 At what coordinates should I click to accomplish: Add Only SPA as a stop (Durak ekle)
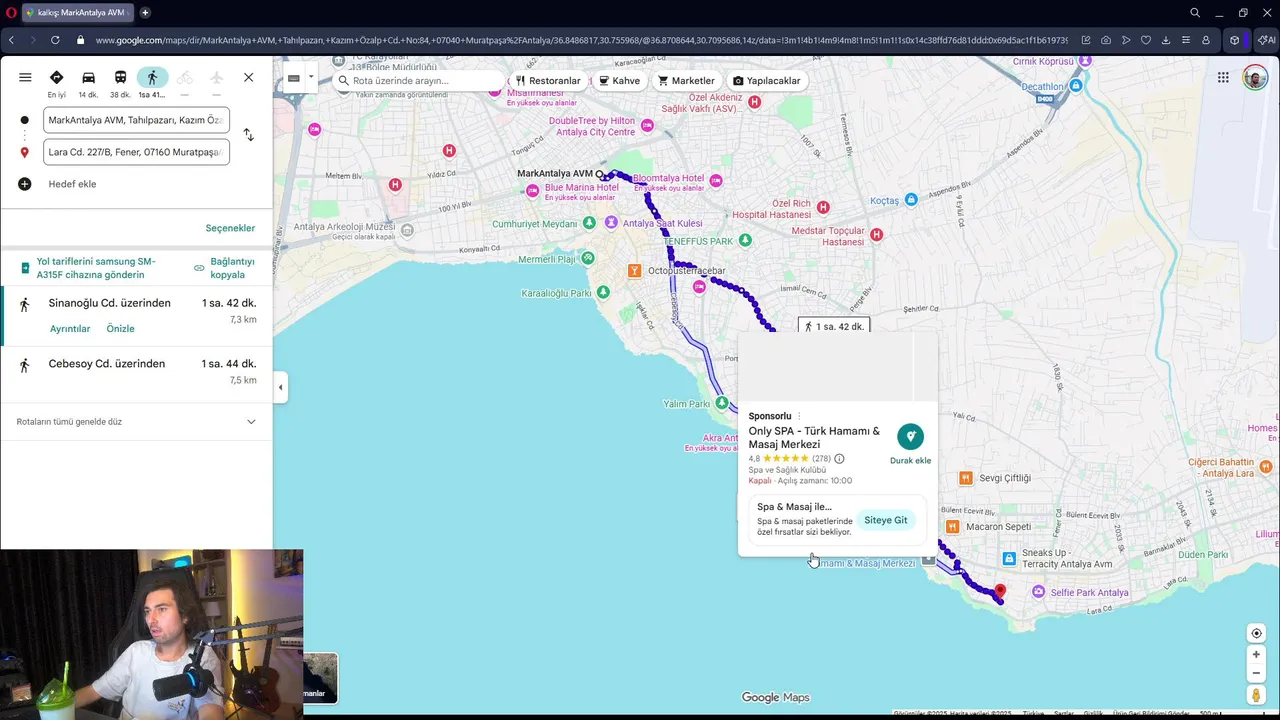click(x=910, y=444)
